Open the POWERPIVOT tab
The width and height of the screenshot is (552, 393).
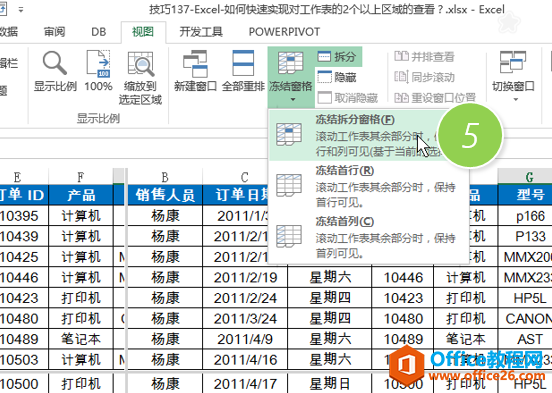pos(284,32)
